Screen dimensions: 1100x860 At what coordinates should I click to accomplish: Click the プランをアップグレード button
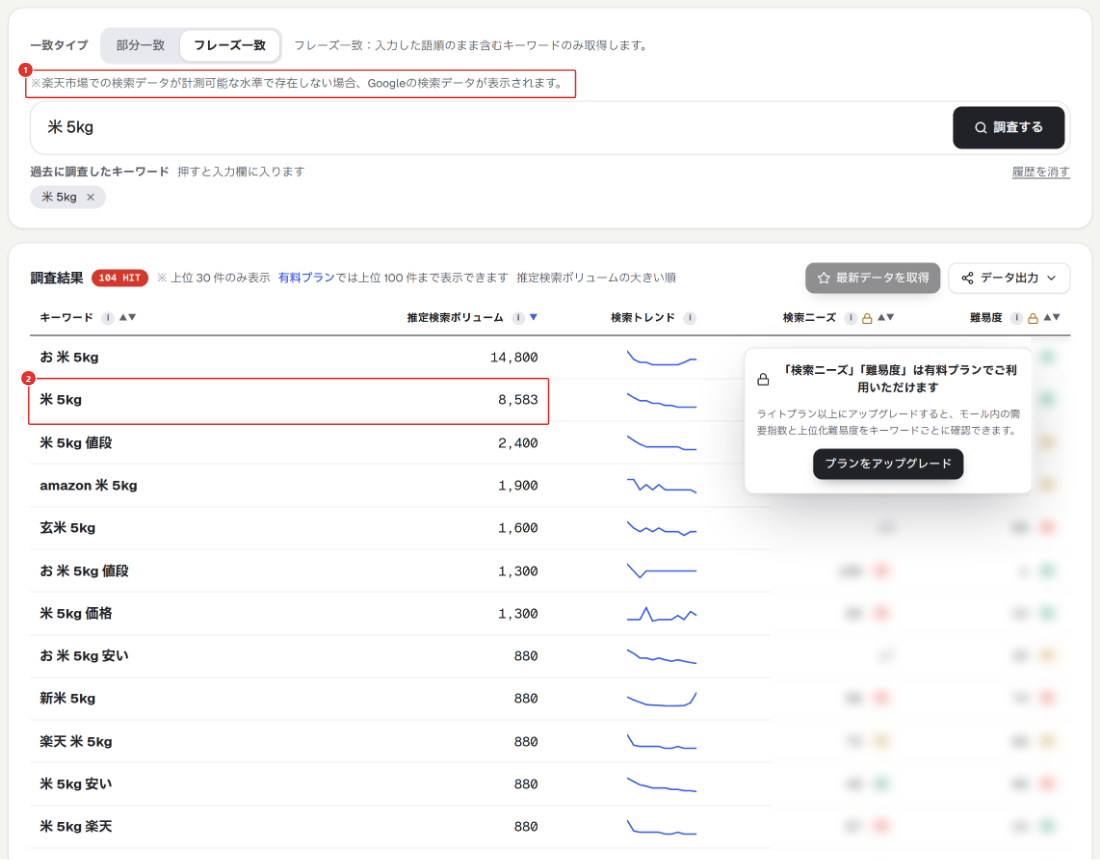click(888, 464)
